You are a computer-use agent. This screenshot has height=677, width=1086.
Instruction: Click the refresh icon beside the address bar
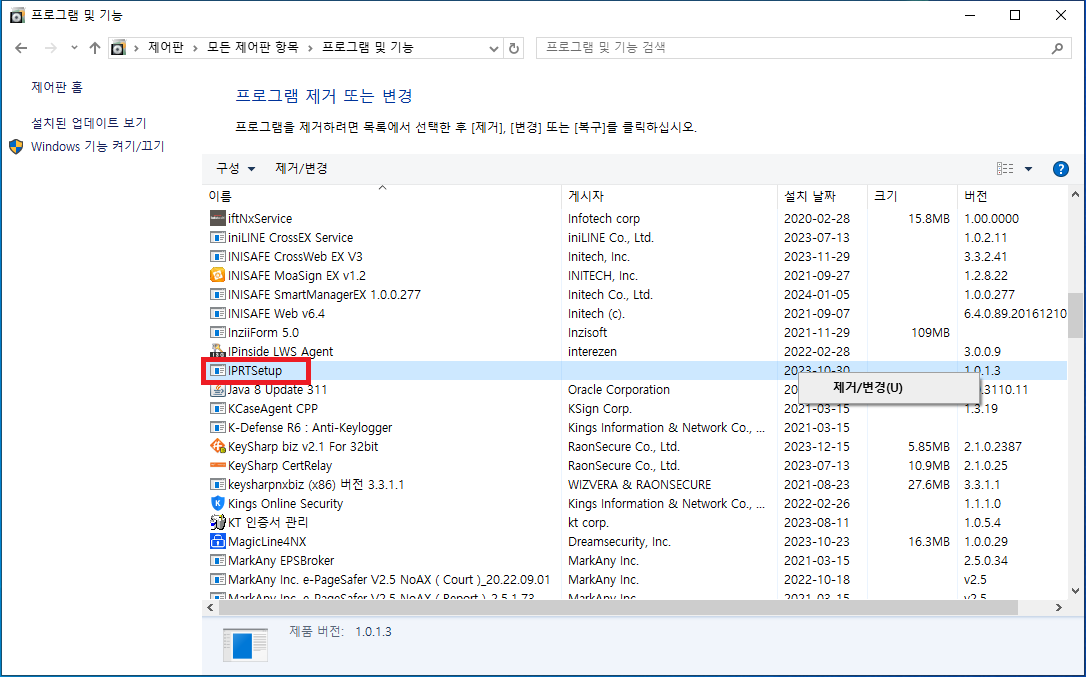pyautogui.click(x=513, y=47)
